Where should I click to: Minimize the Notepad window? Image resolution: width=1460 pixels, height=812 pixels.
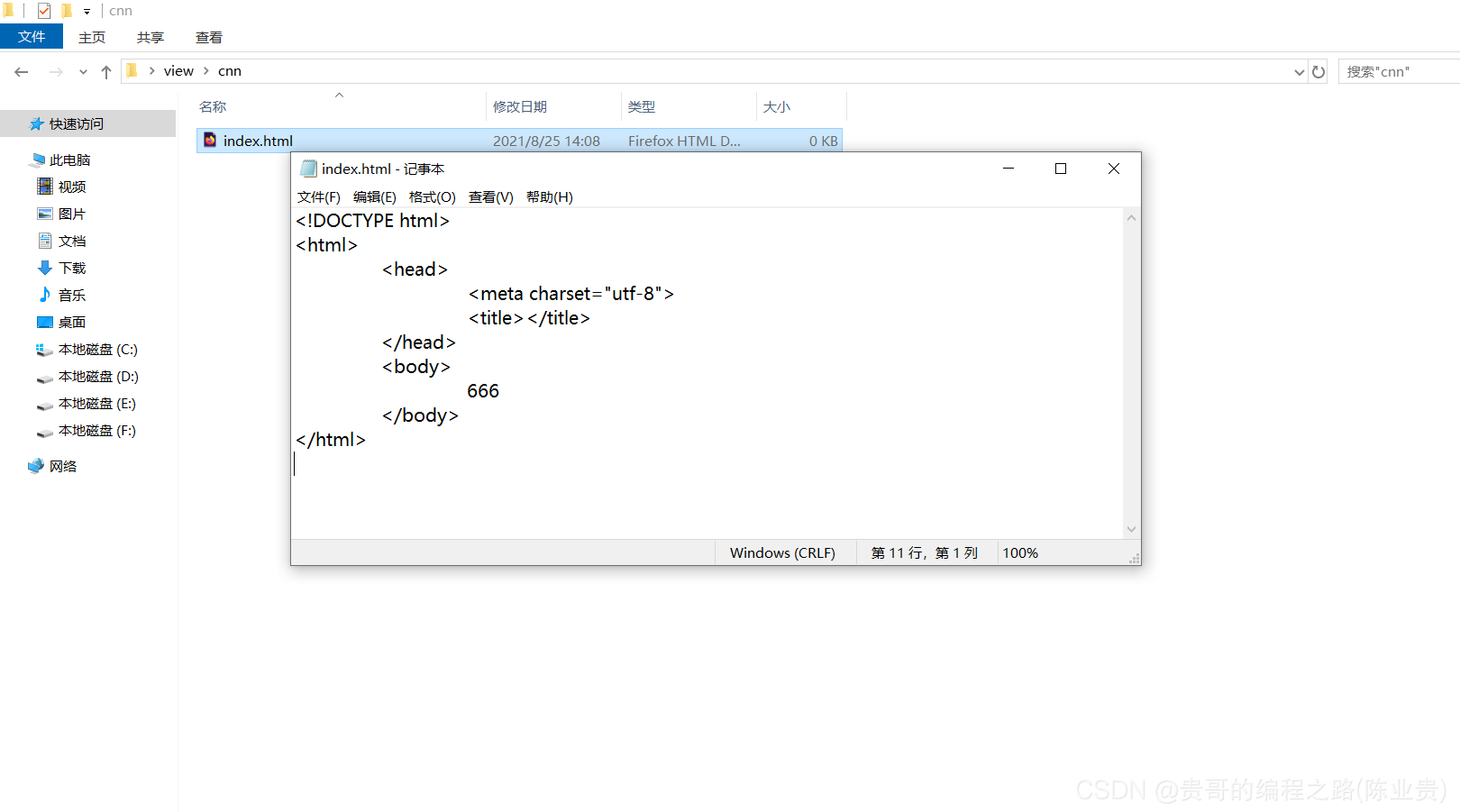point(1008,169)
